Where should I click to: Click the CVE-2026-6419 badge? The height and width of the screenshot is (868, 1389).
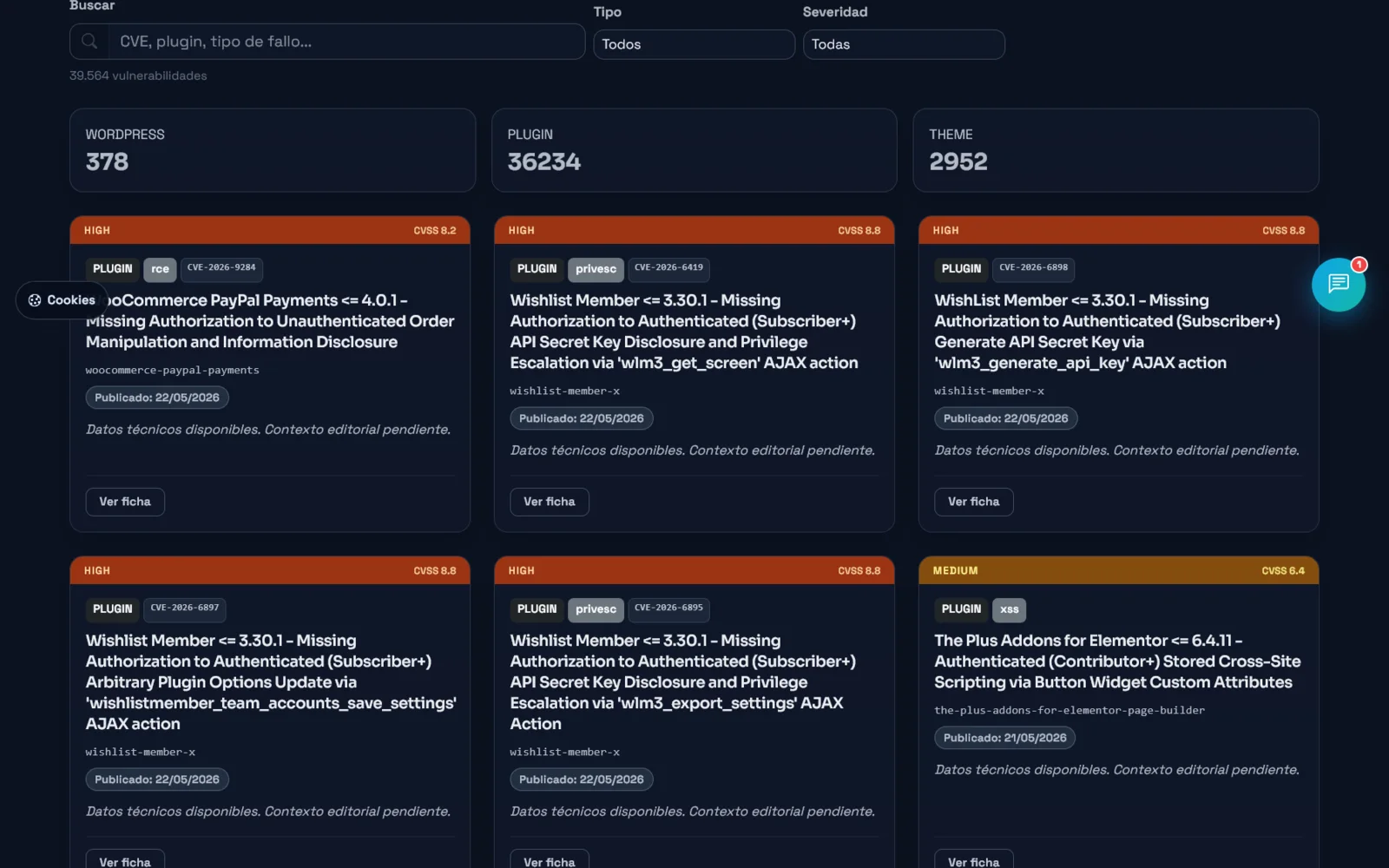pyautogui.click(x=668, y=268)
